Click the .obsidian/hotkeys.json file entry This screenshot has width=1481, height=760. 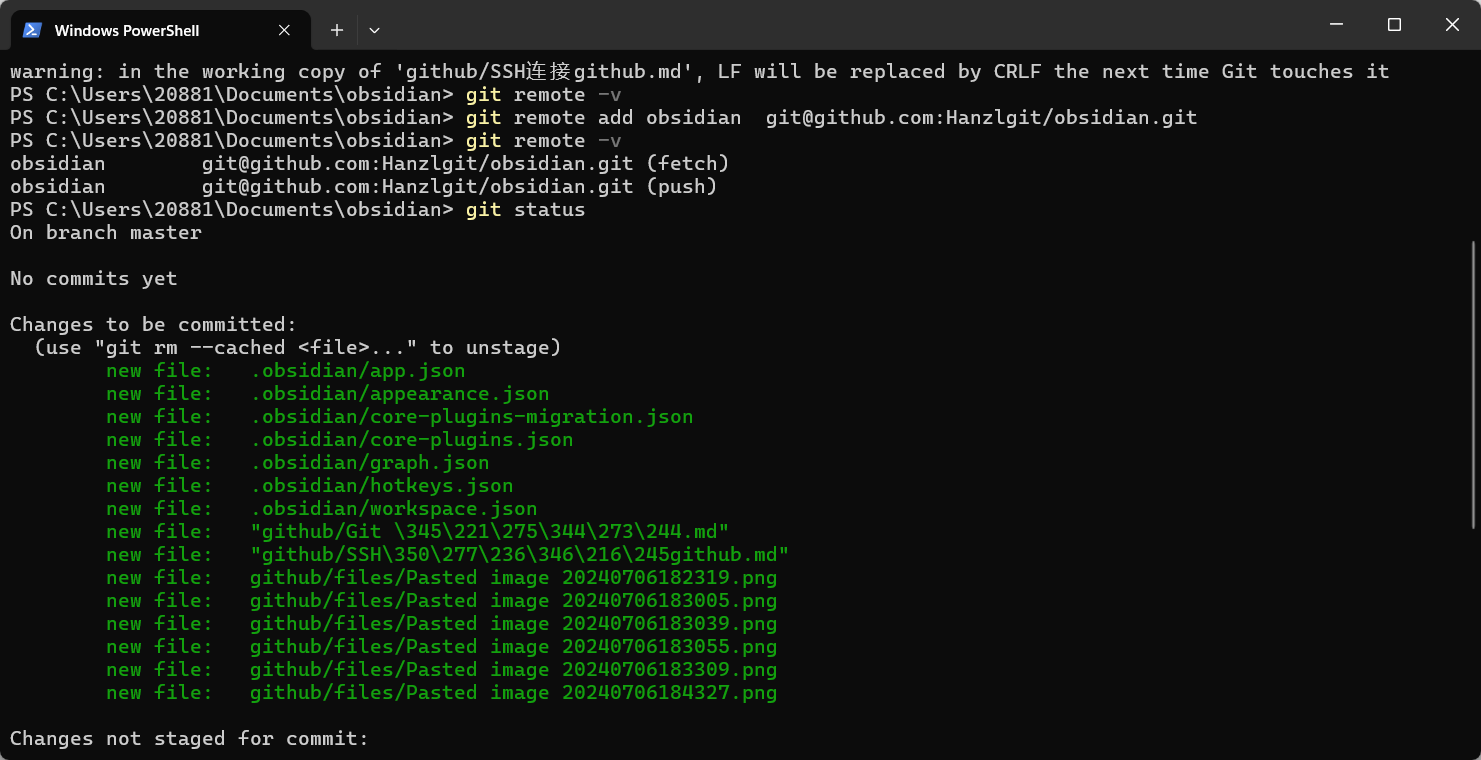pos(381,486)
